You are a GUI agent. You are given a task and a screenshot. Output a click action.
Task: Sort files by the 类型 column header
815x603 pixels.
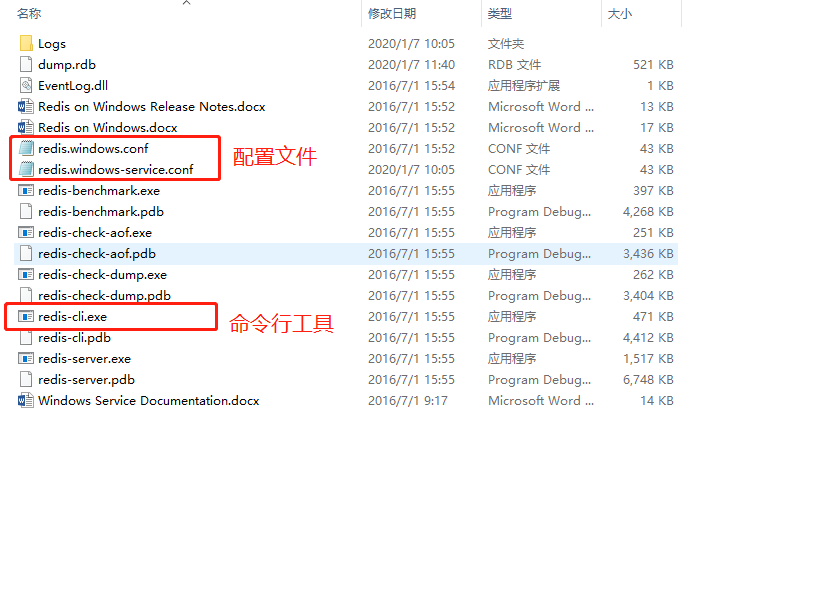click(x=500, y=14)
